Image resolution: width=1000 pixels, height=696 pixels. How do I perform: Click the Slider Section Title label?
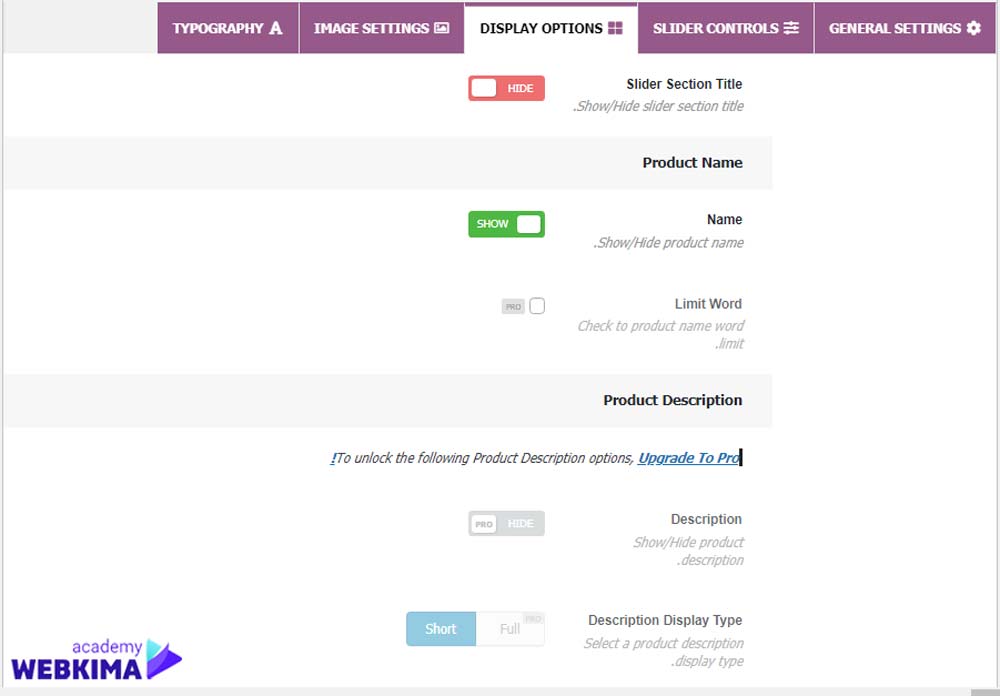(x=684, y=84)
